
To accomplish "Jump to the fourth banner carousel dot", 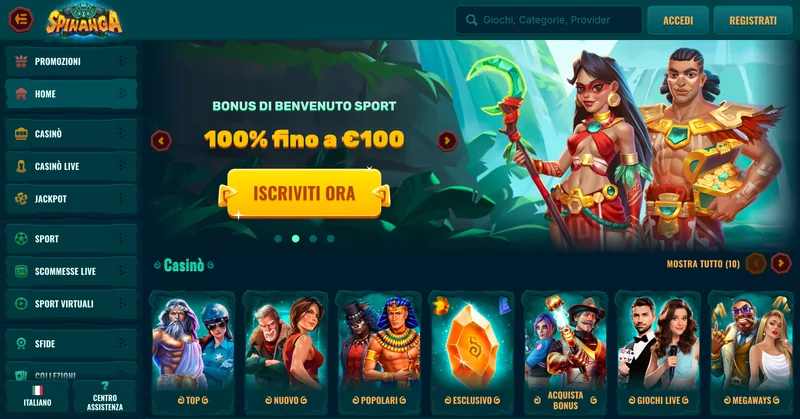I will pos(331,238).
